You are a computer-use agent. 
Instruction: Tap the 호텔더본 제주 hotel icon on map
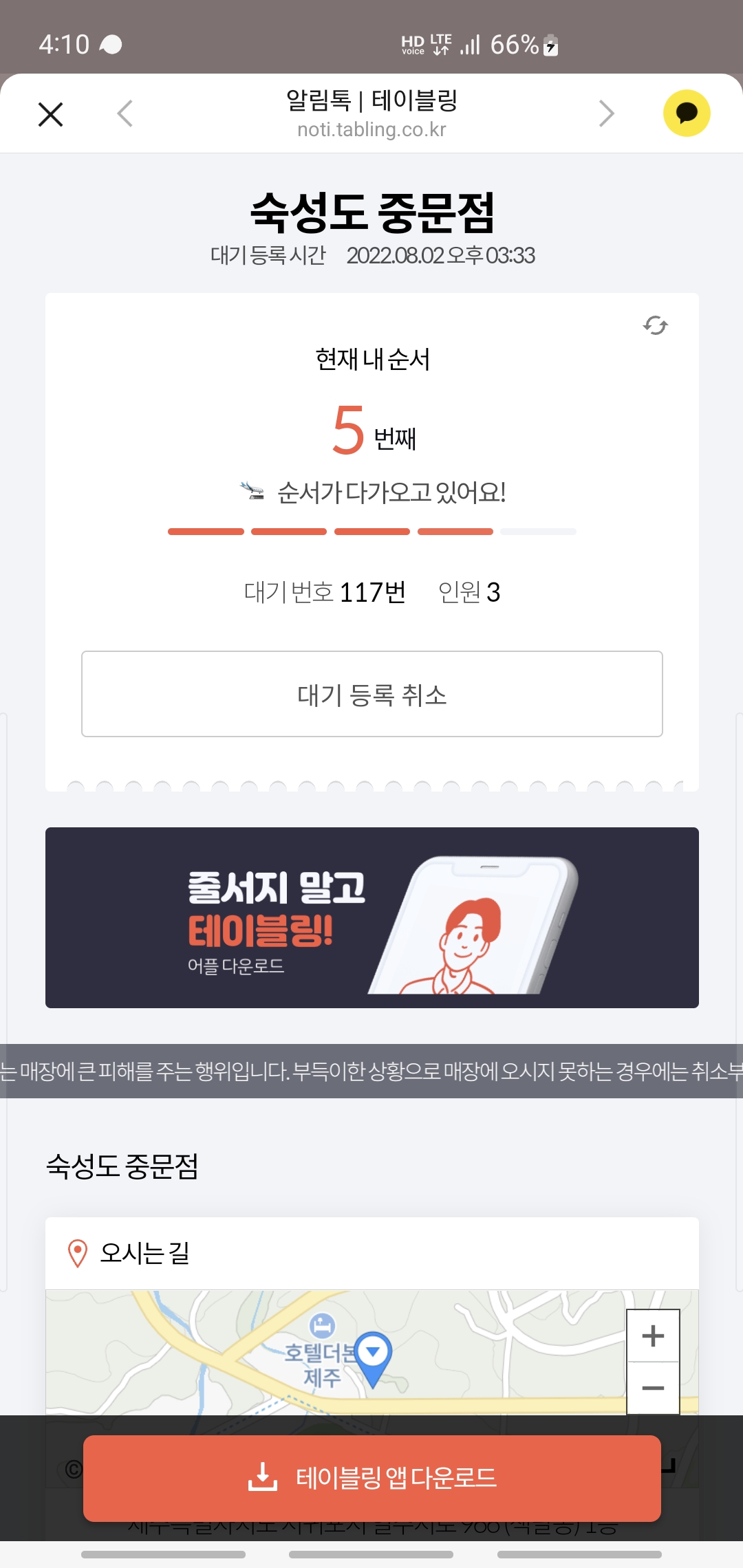(322, 1324)
